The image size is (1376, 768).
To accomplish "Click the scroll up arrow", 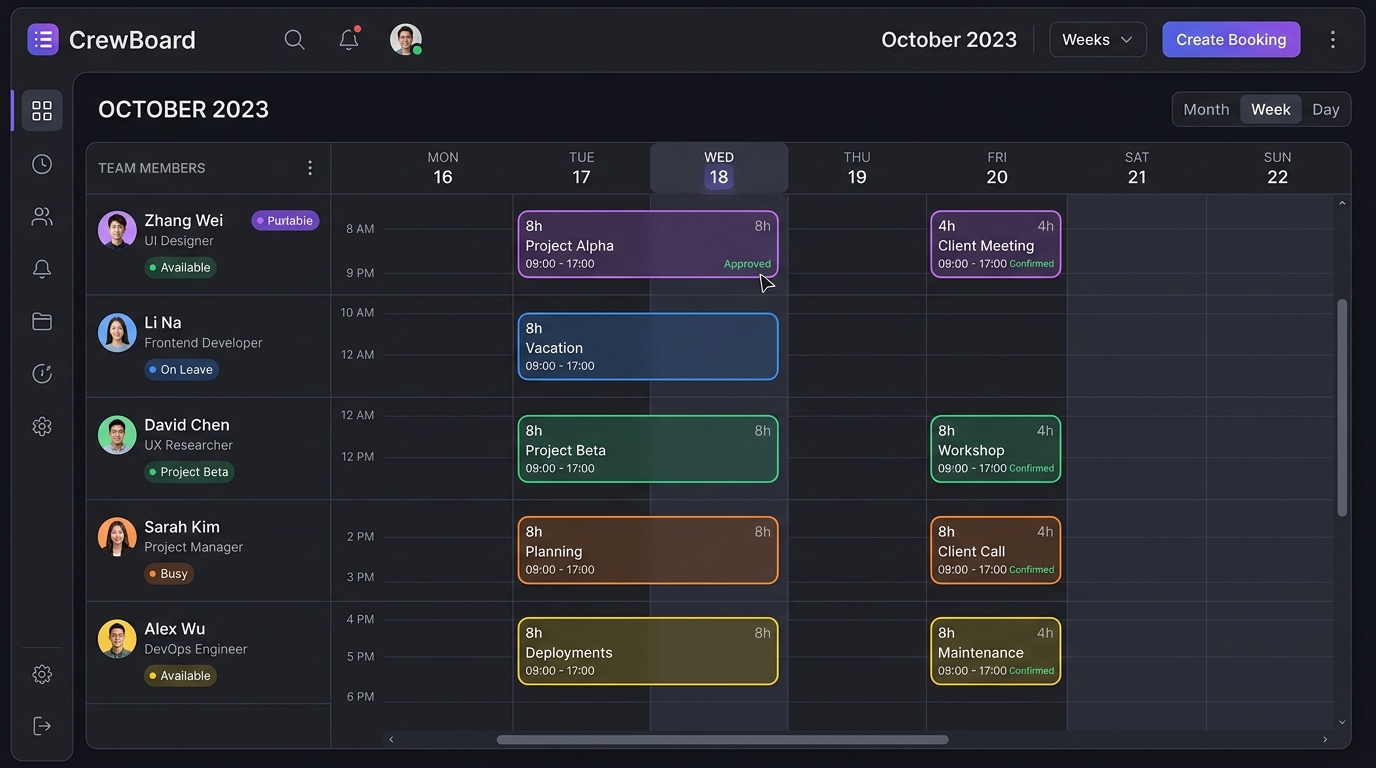I will pos(1342,203).
